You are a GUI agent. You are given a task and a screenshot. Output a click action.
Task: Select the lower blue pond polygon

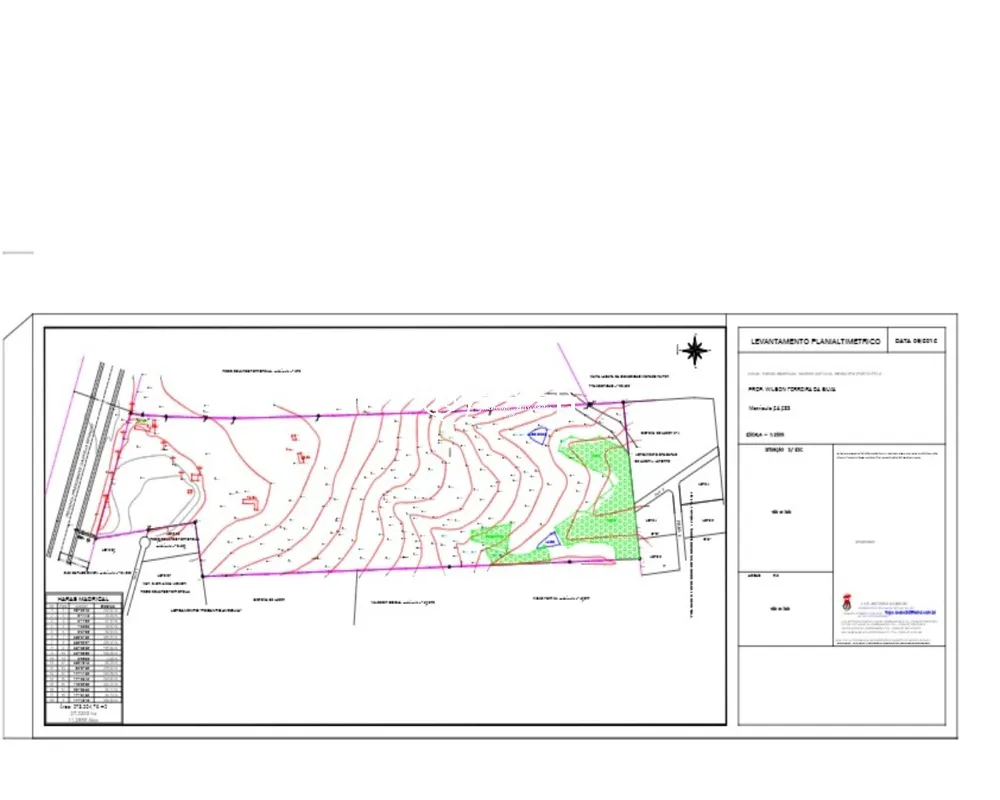(549, 542)
